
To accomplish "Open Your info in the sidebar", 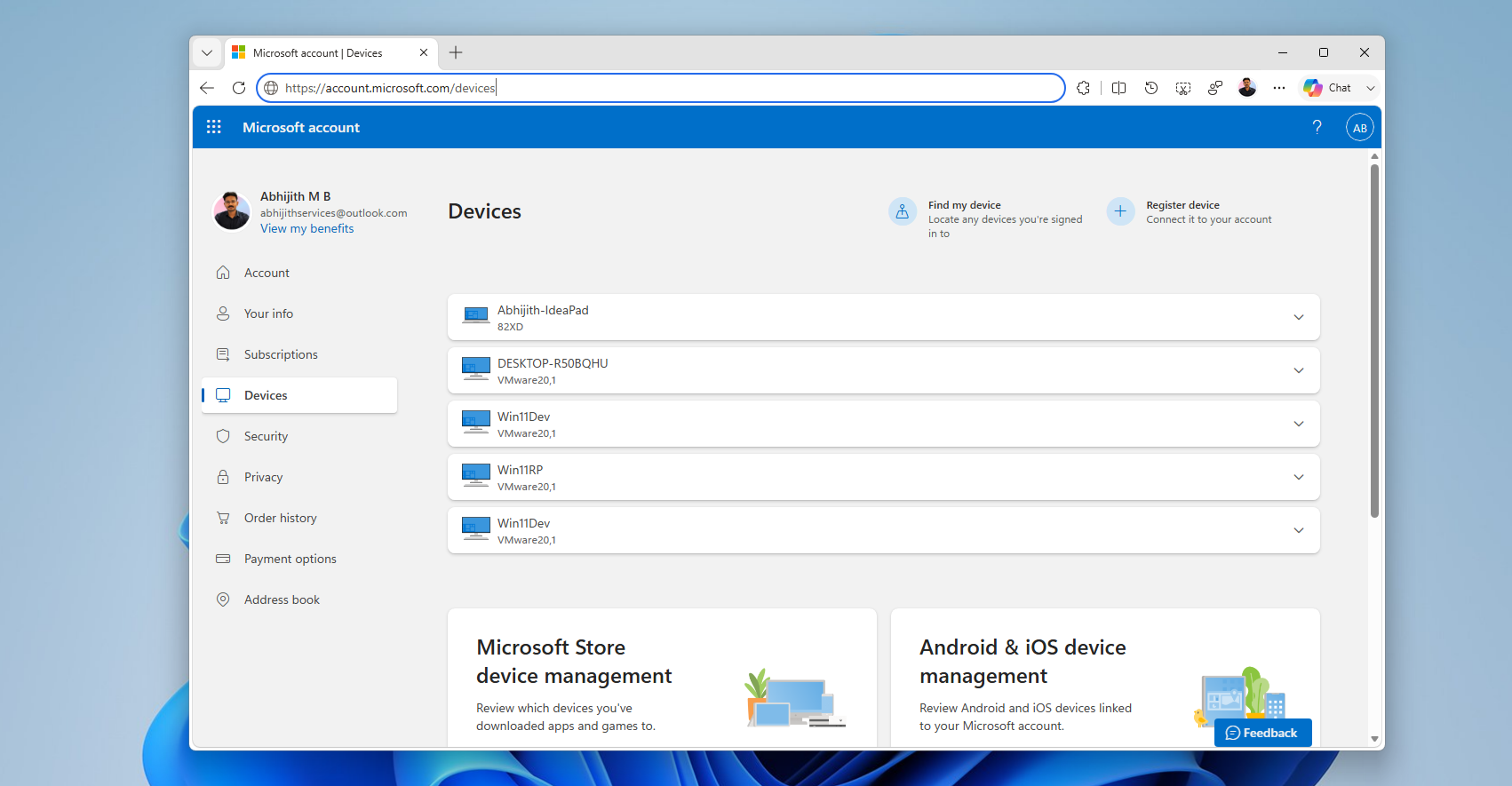I will click(299, 314).
